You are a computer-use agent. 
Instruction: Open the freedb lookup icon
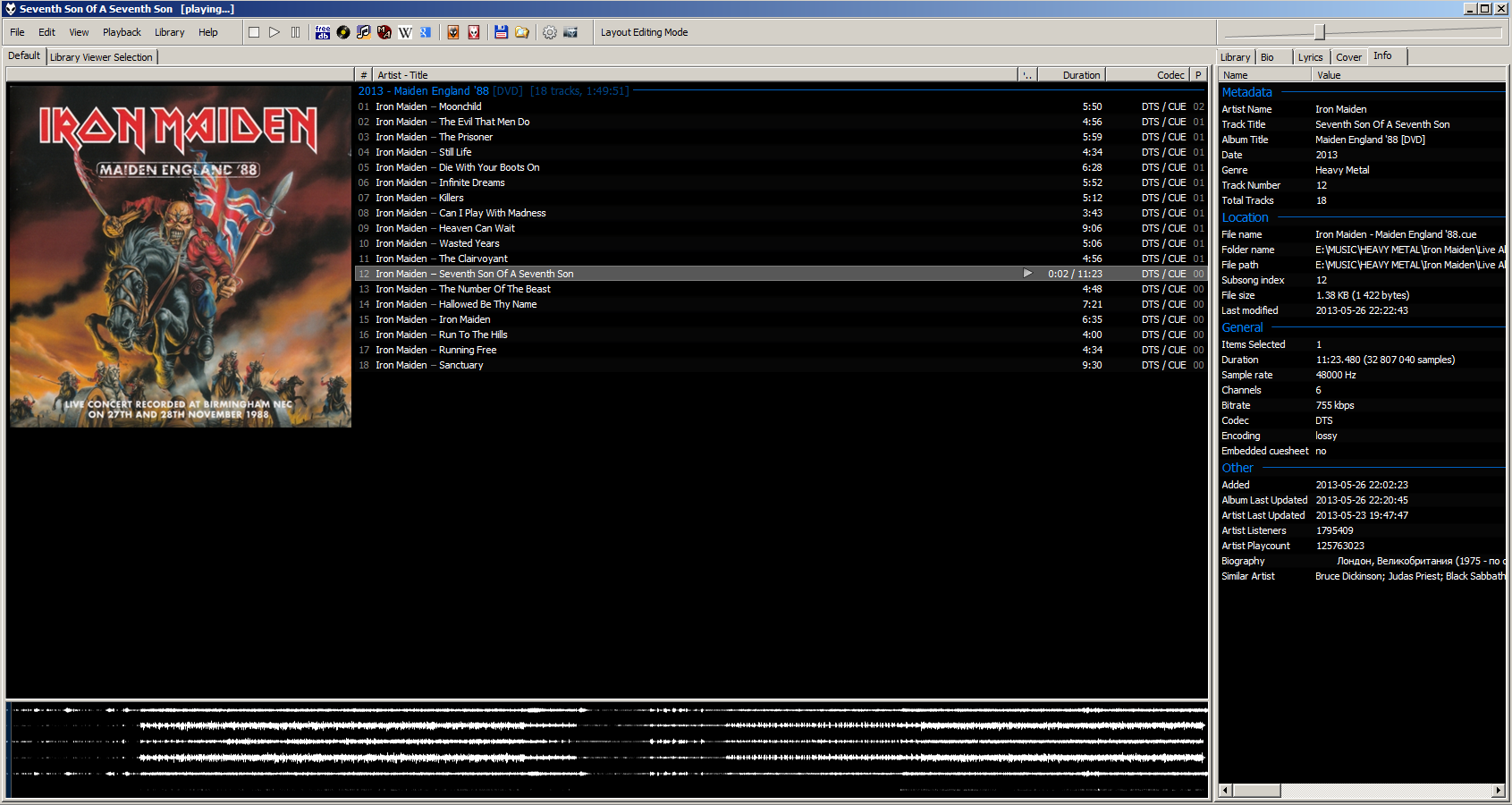(x=323, y=32)
